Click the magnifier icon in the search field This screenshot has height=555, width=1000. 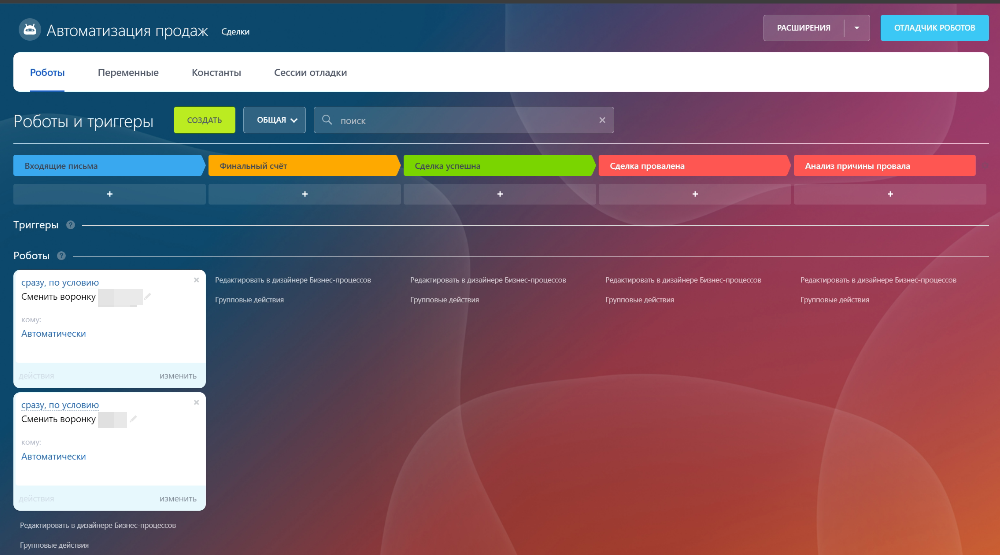point(326,120)
